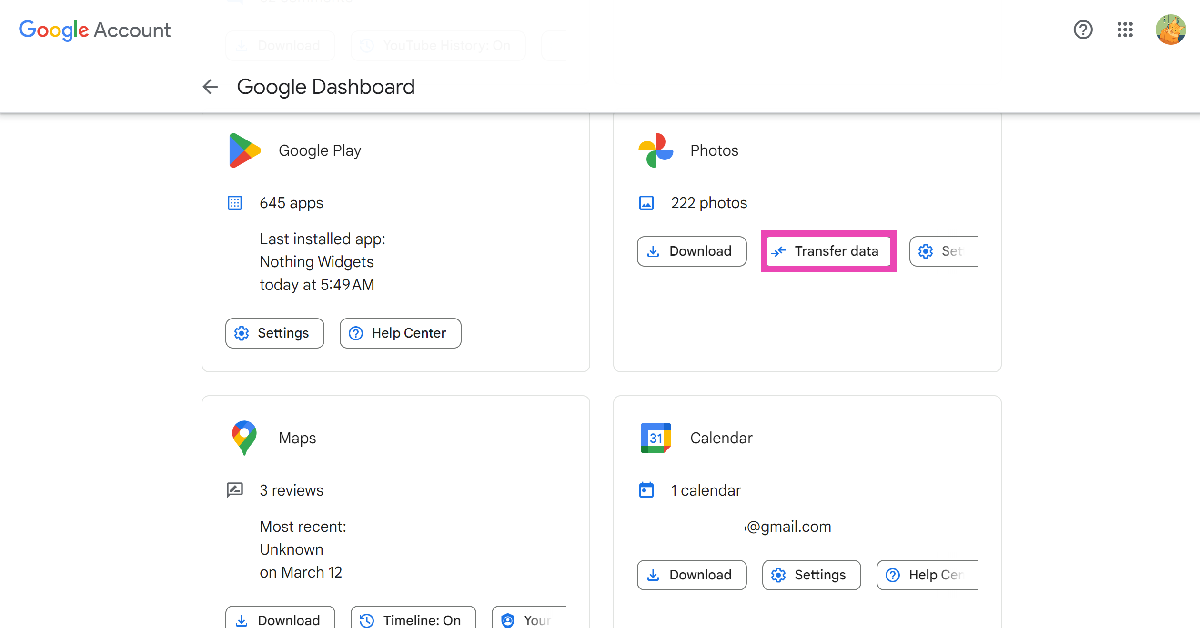Open the Maps Timeline: On button
This screenshot has width=1200, height=628.
(x=413, y=620)
